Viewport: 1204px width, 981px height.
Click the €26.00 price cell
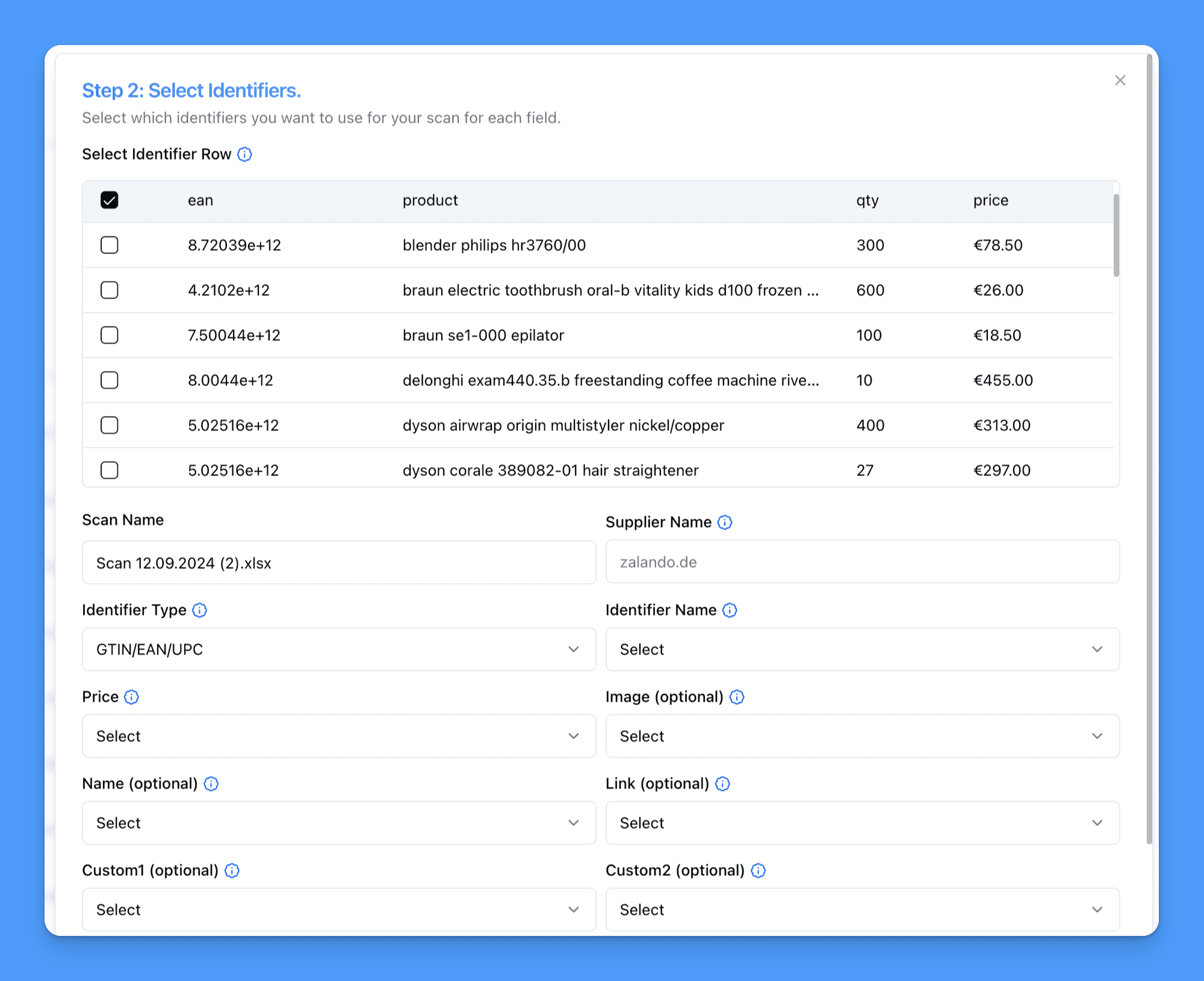point(999,291)
